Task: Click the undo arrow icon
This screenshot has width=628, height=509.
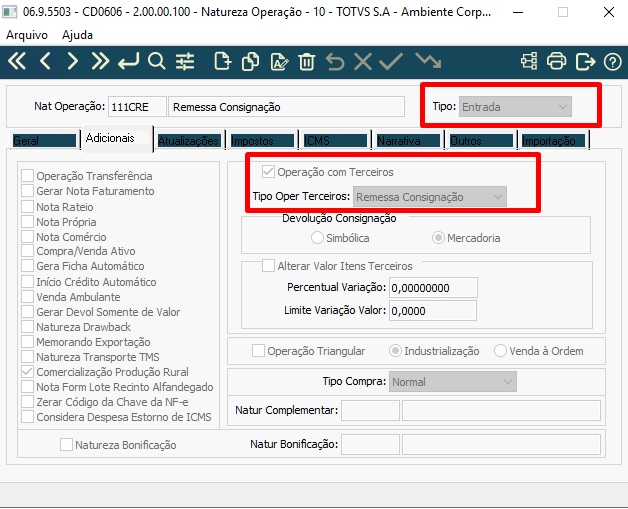Action: (x=335, y=62)
